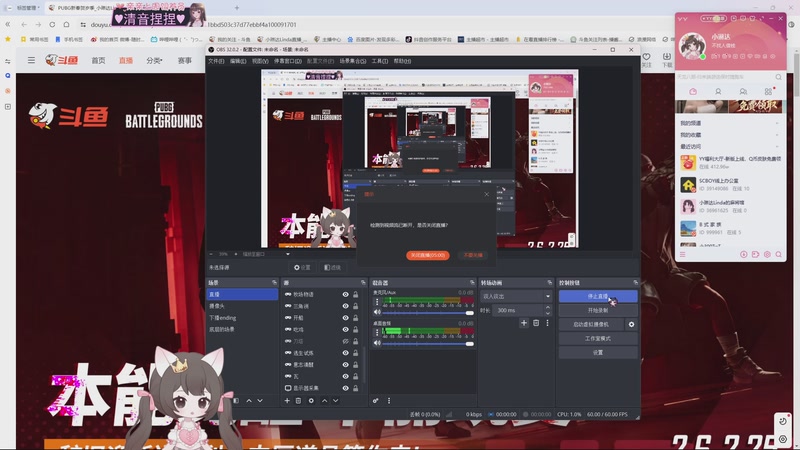Open source properties gear in sources toolbar
This screenshot has height=450, width=800.
click(311, 401)
